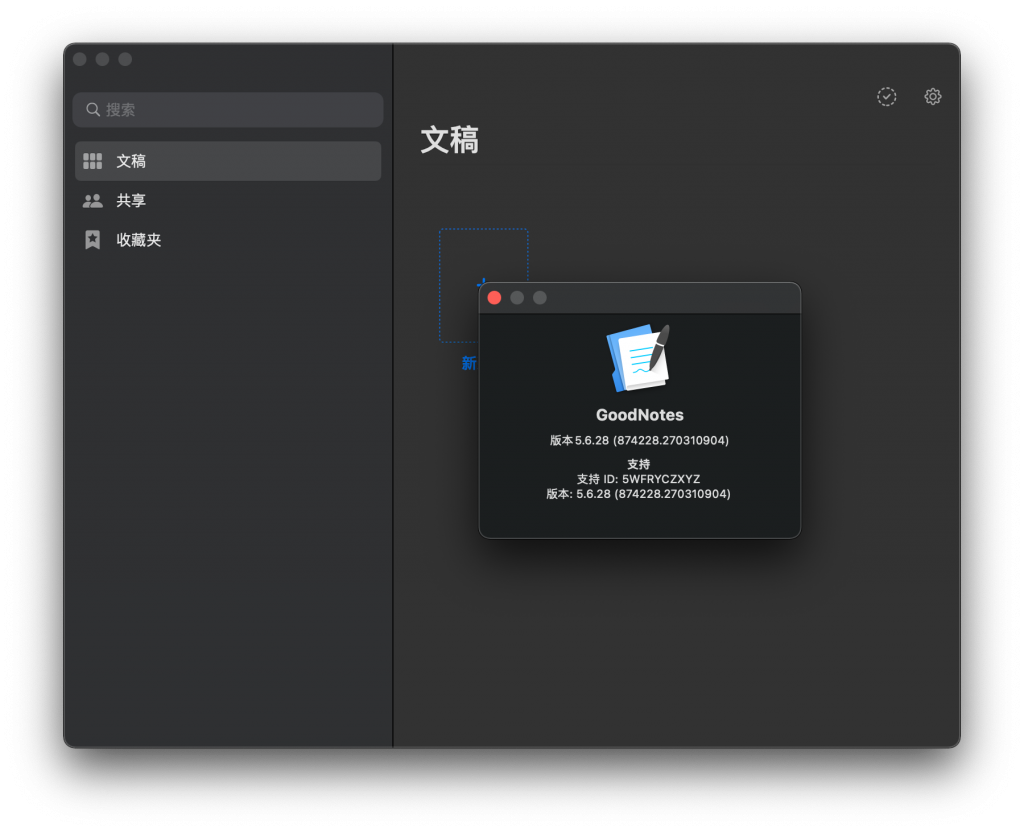Click the main window's gray close button
This screenshot has width=1024, height=832.
tap(80, 59)
